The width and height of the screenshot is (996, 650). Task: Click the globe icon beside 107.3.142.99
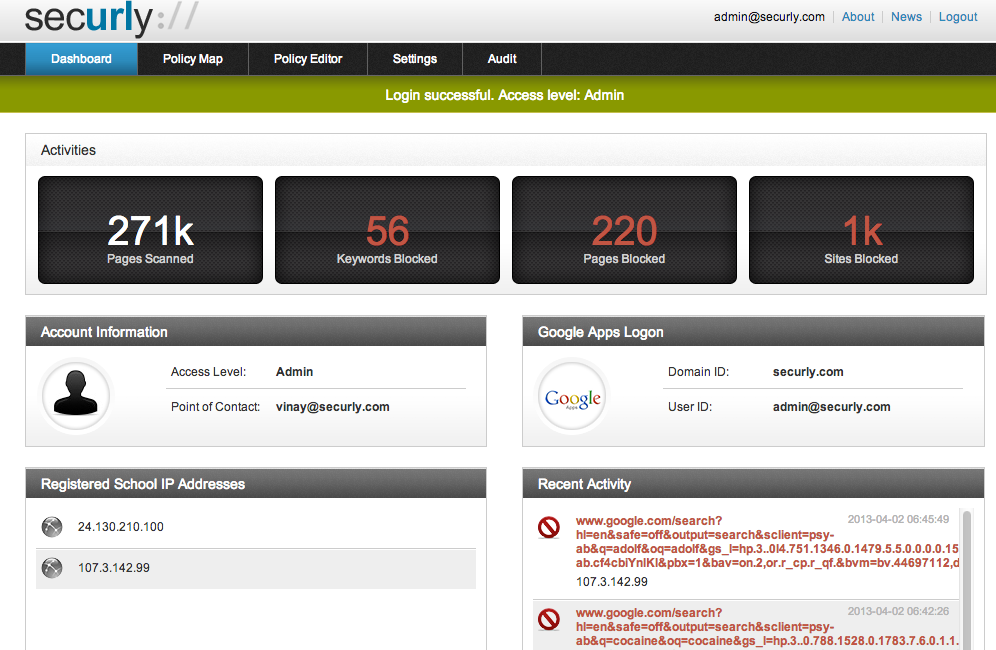tap(52, 567)
